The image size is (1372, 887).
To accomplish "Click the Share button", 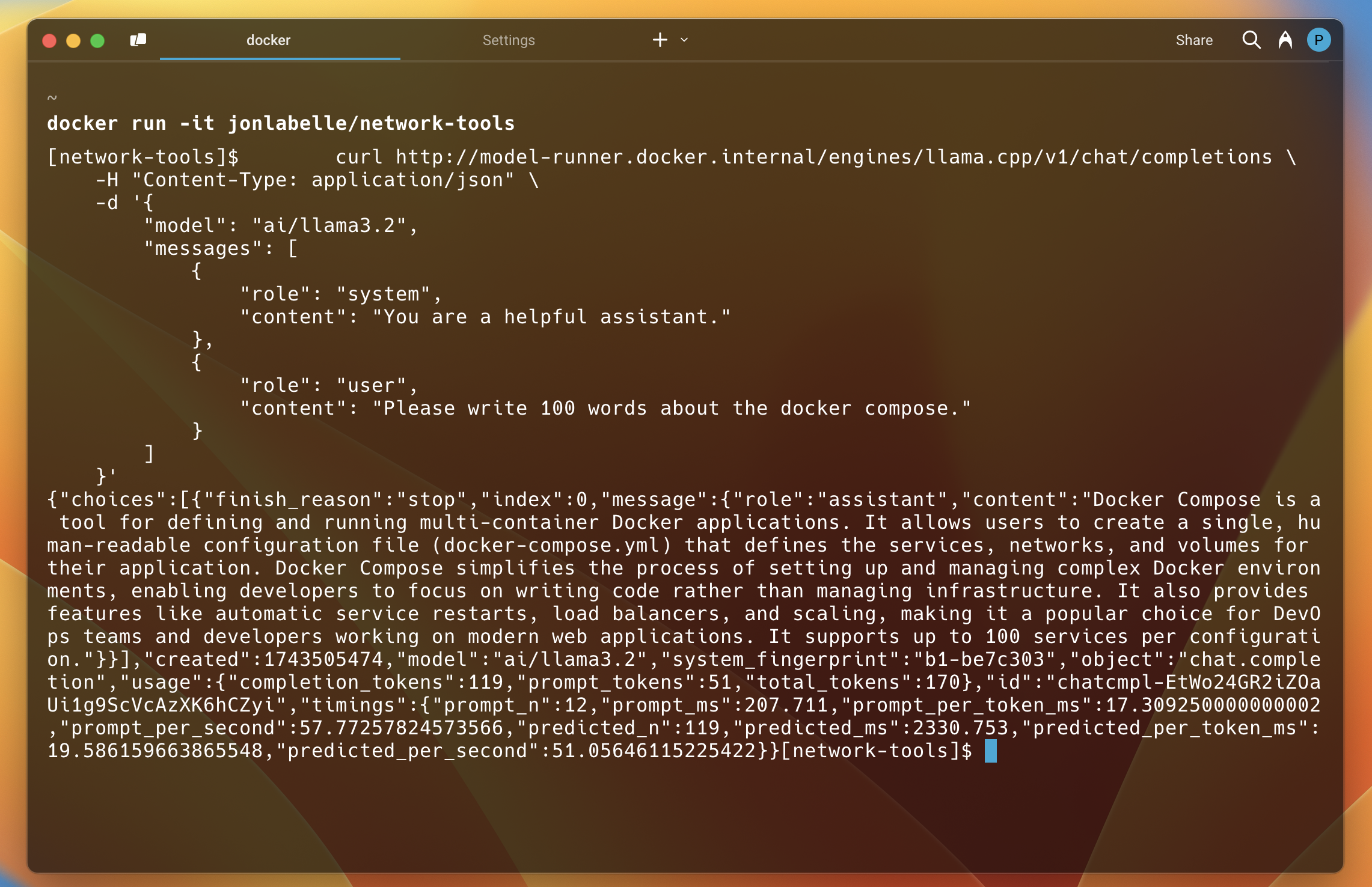I will 1193,40.
